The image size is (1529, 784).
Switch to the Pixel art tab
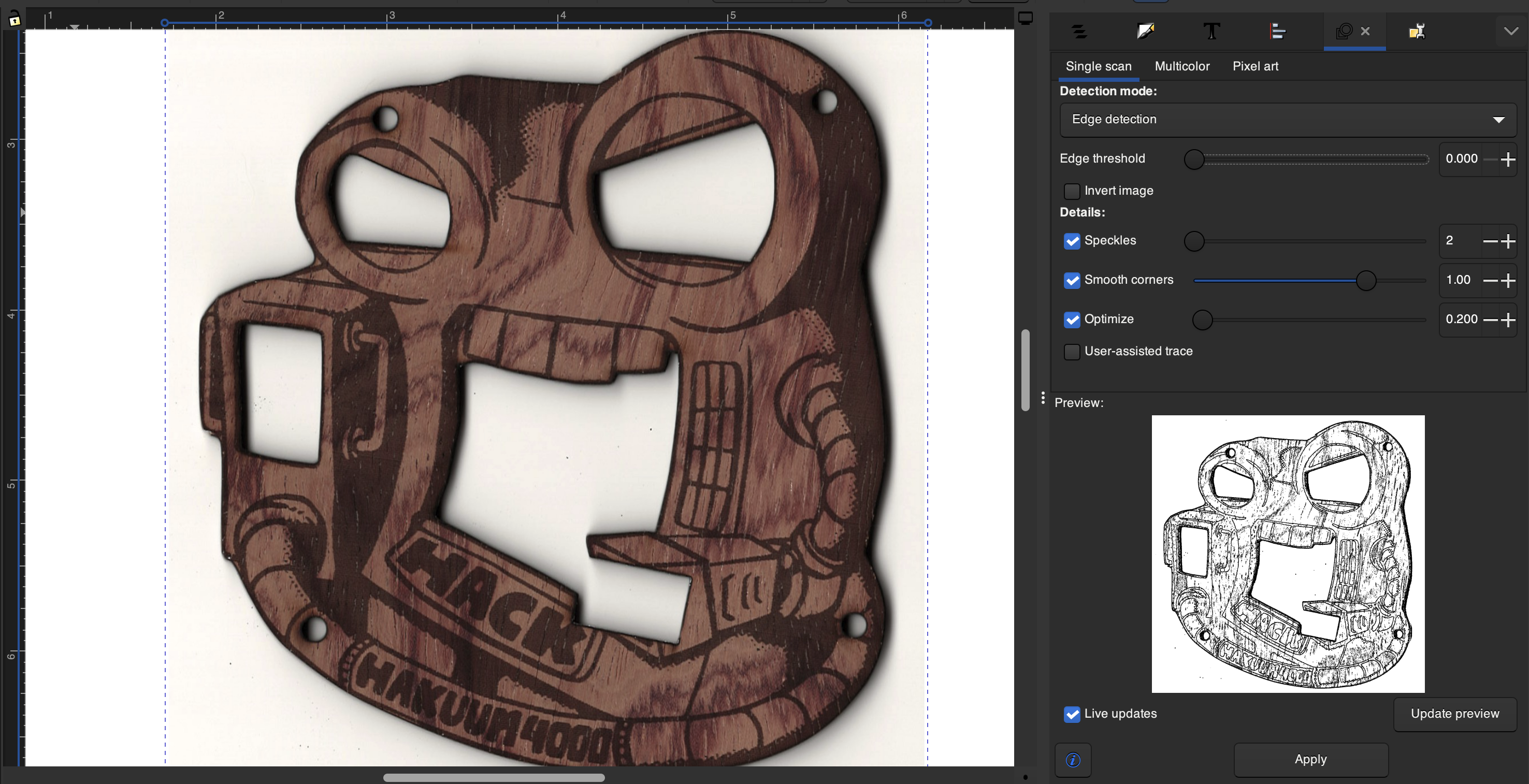(x=1255, y=66)
